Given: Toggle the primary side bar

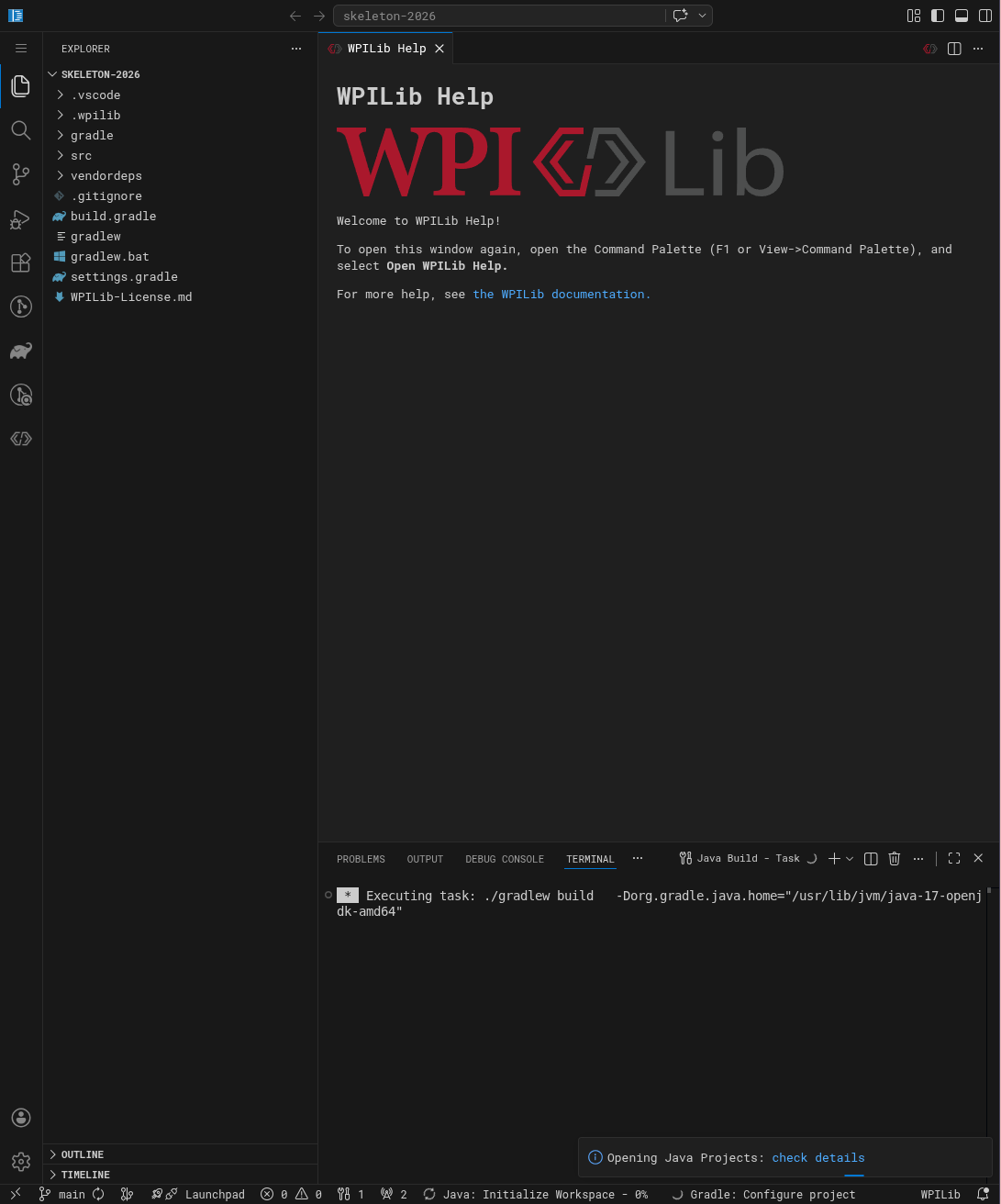Looking at the screenshot, I should click(x=938, y=16).
